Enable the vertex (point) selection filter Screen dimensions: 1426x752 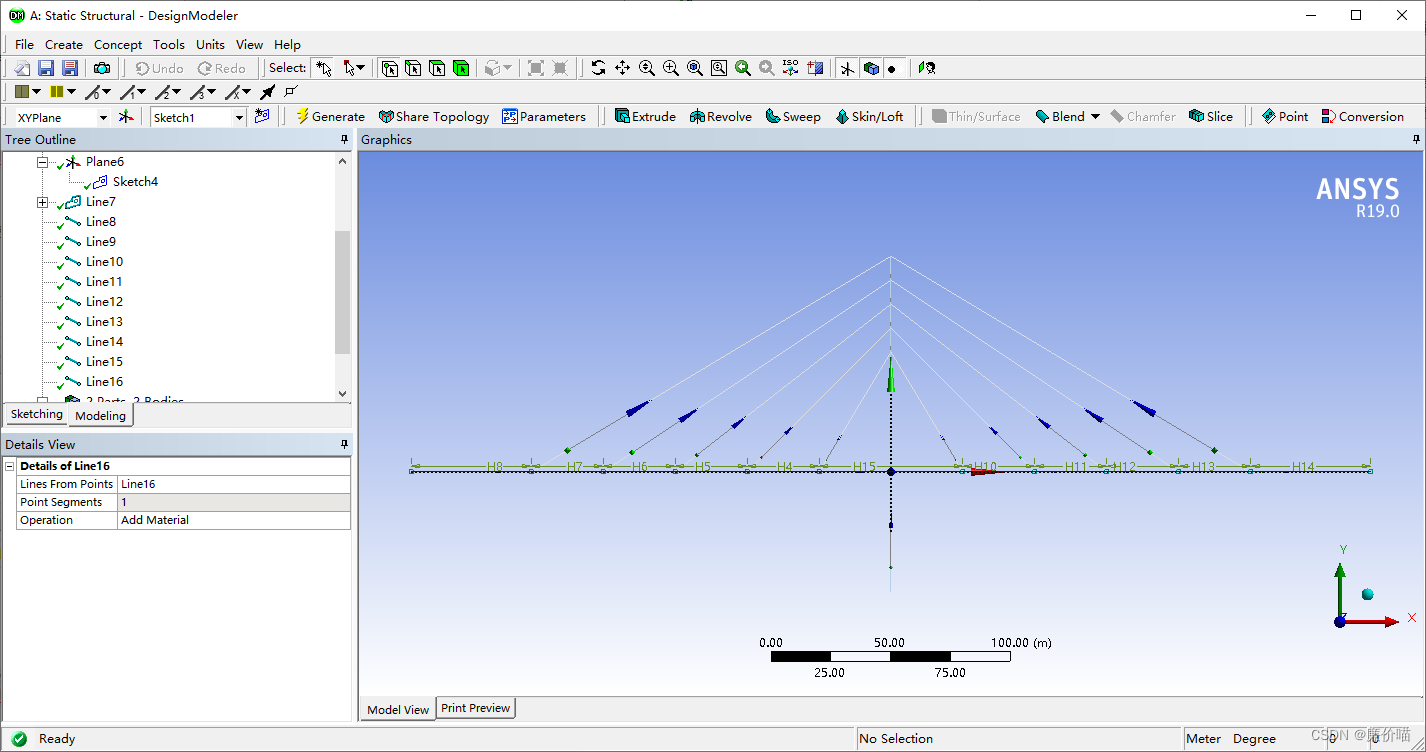tap(389, 68)
